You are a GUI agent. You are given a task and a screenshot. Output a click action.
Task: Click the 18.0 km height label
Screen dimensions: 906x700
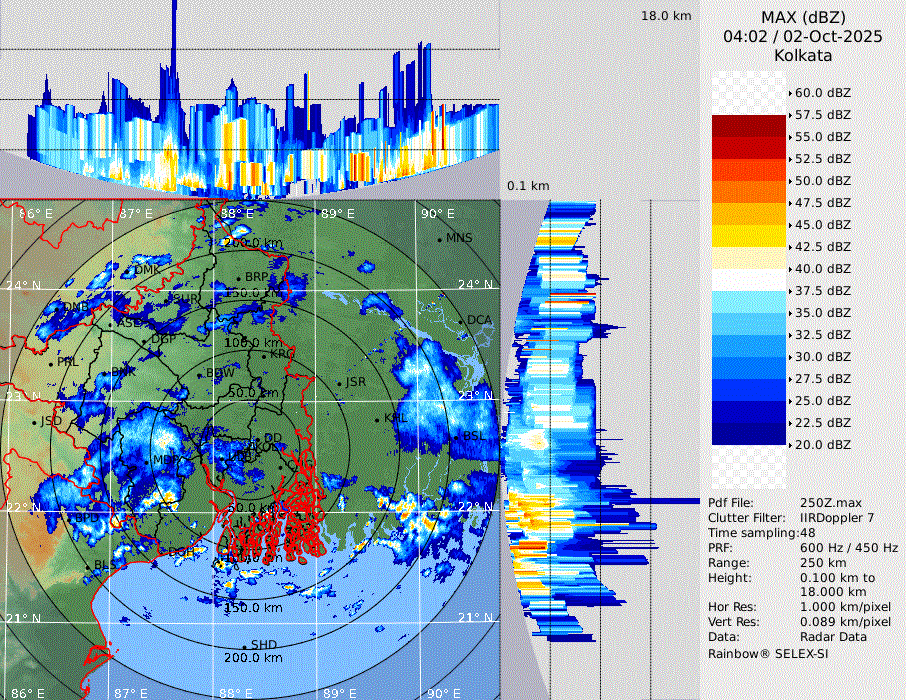tap(666, 16)
